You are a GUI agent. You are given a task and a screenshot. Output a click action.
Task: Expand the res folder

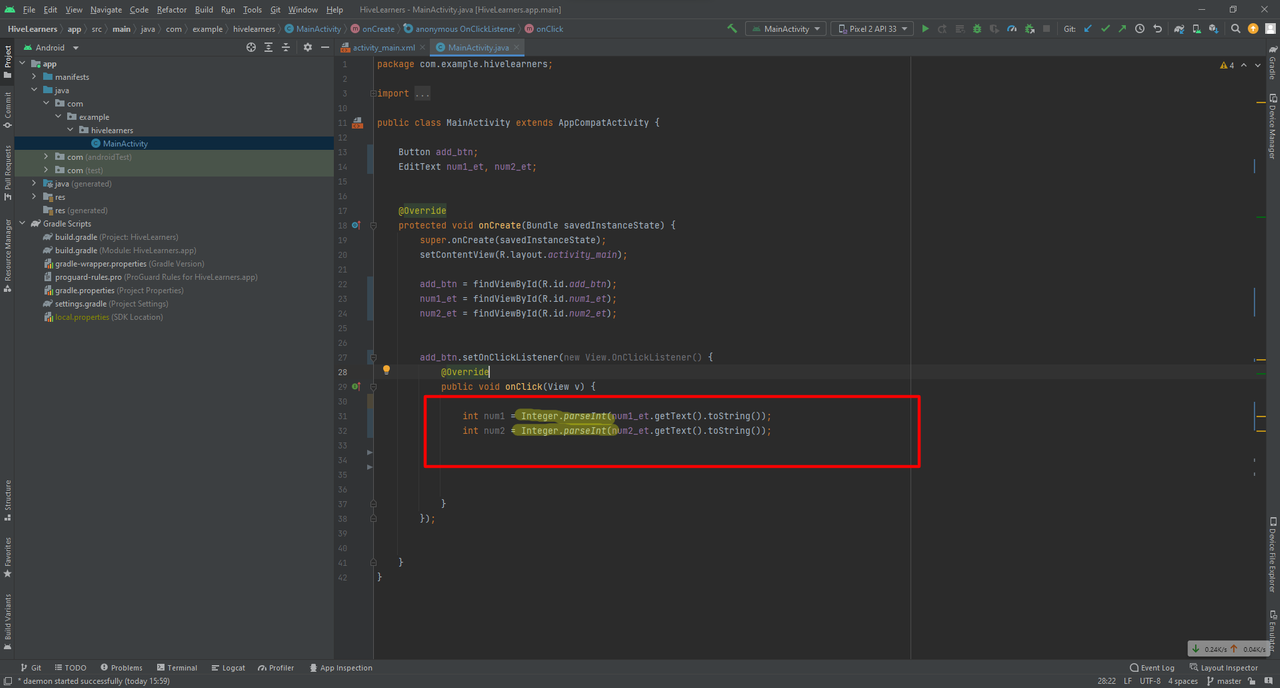(x=34, y=197)
